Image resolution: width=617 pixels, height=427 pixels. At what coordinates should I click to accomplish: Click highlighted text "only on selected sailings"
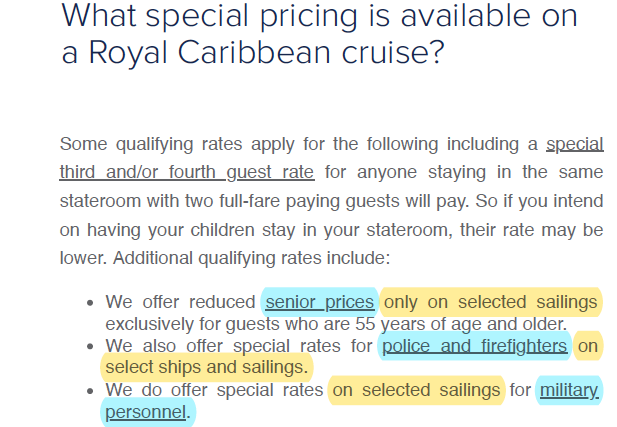point(491,302)
